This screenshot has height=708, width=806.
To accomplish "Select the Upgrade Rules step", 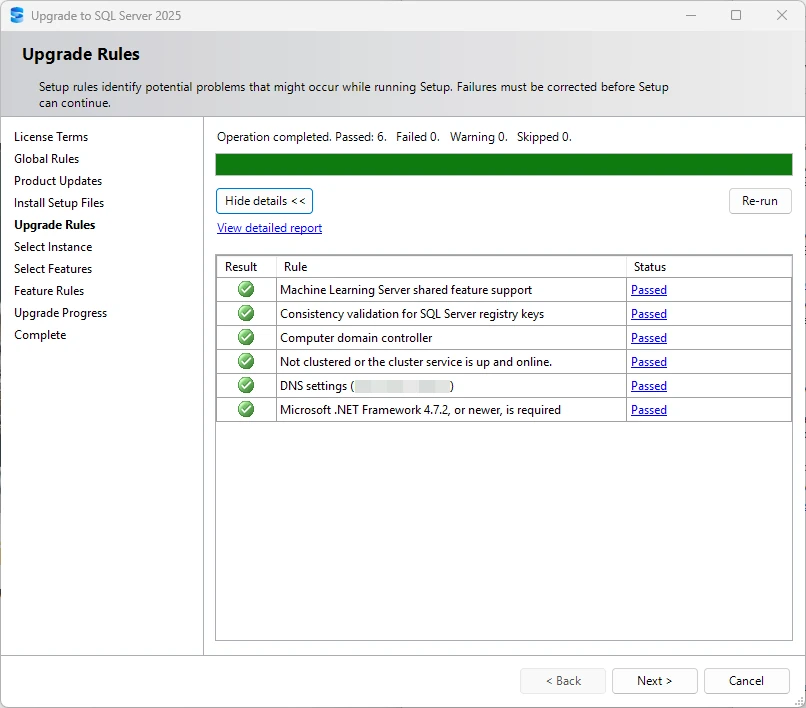I will [x=54, y=225].
